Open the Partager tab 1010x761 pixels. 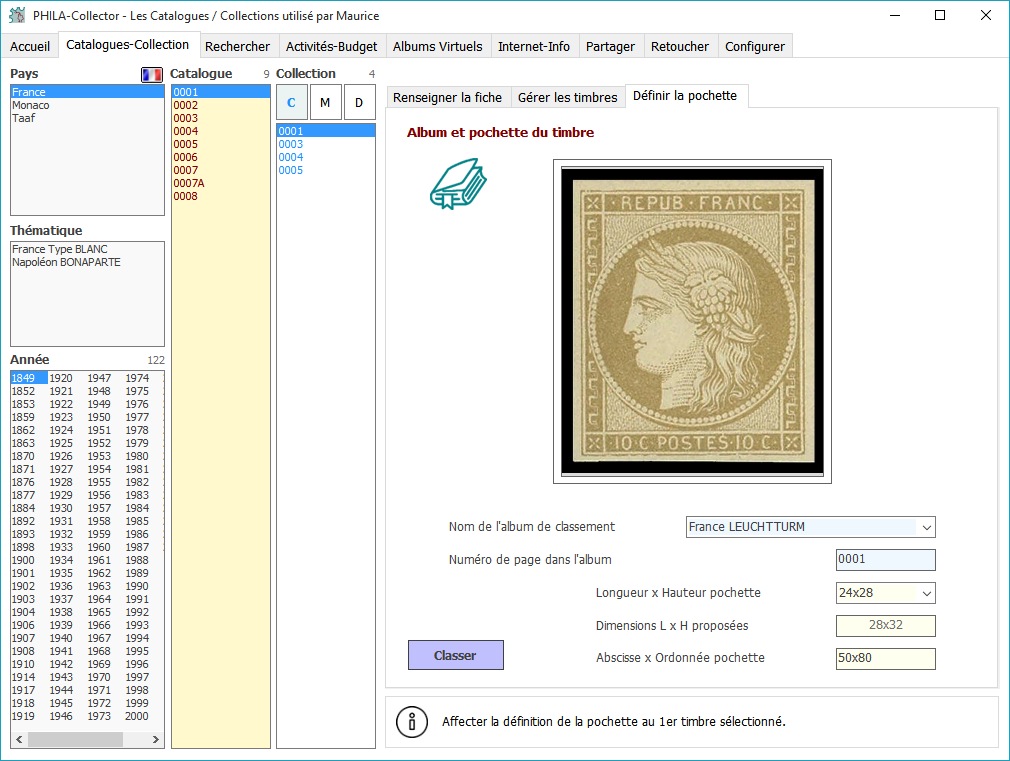[610, 46]
